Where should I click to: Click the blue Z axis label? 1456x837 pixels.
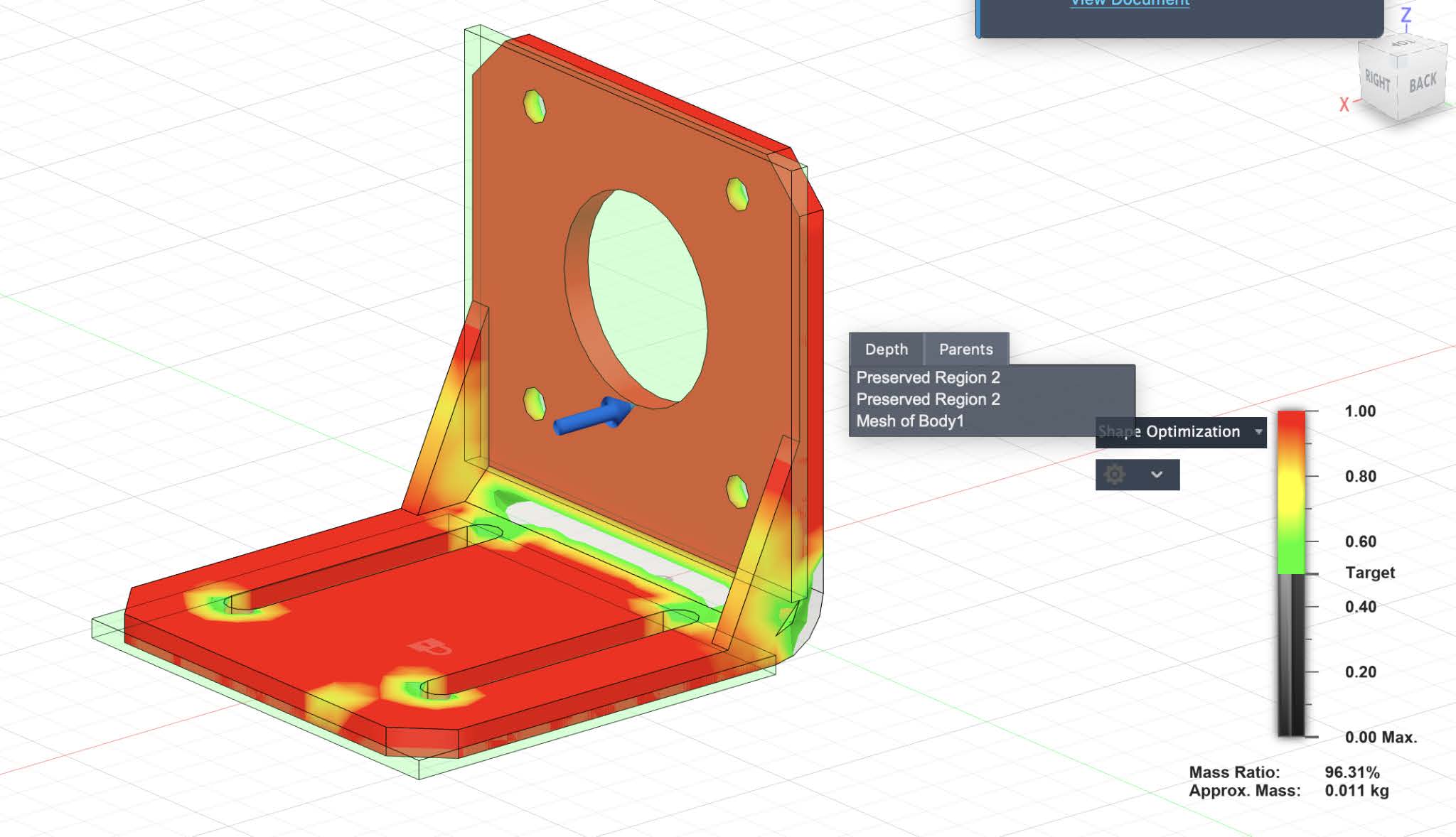coord(1406,16)
